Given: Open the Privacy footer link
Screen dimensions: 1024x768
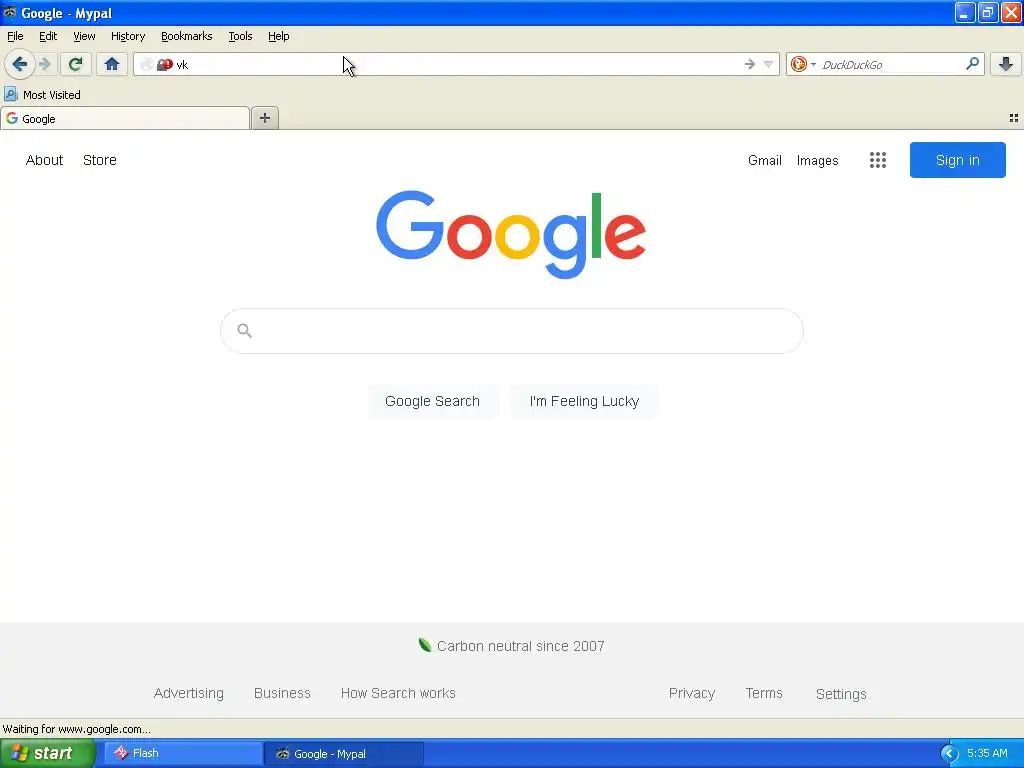Looking at the screenshot, I should 692,693.
